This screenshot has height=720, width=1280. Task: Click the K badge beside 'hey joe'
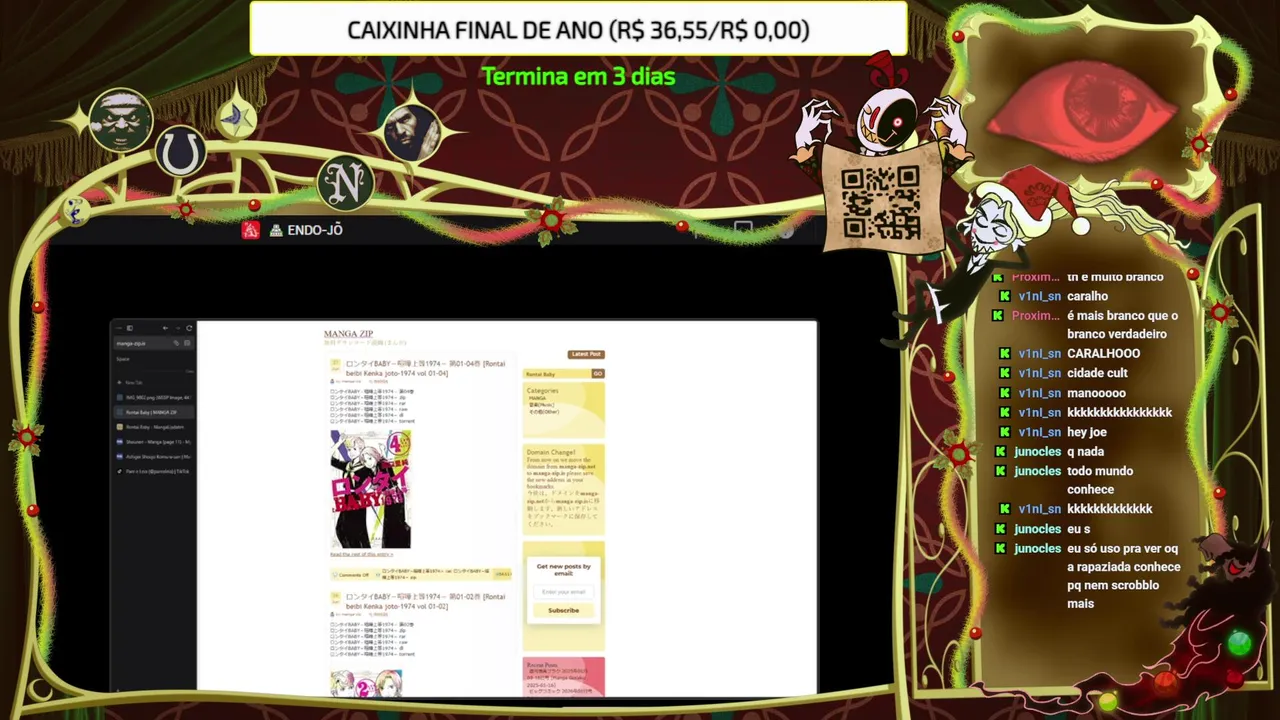(x=1004, y=432)
